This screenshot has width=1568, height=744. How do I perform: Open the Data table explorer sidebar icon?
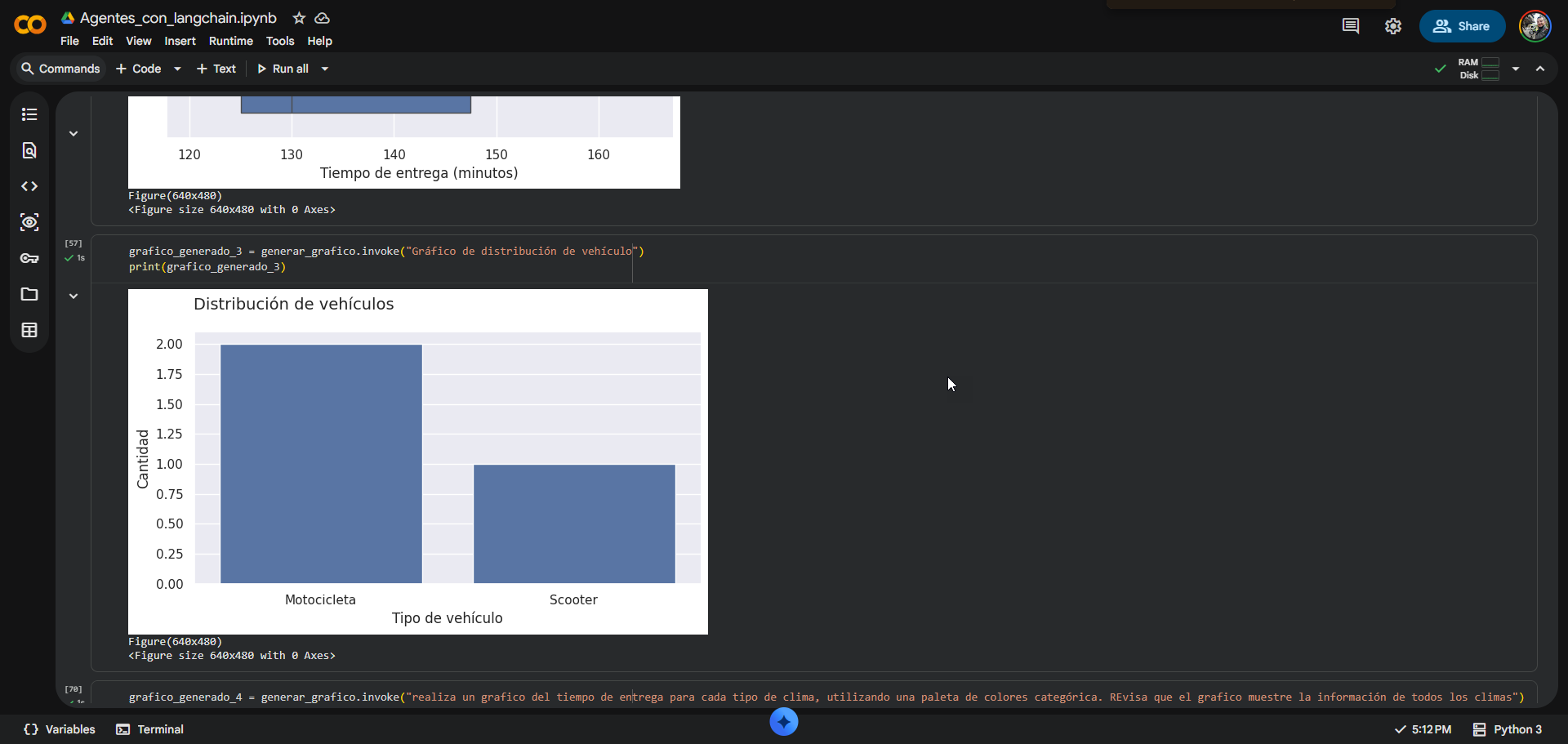tap(29, 330)
